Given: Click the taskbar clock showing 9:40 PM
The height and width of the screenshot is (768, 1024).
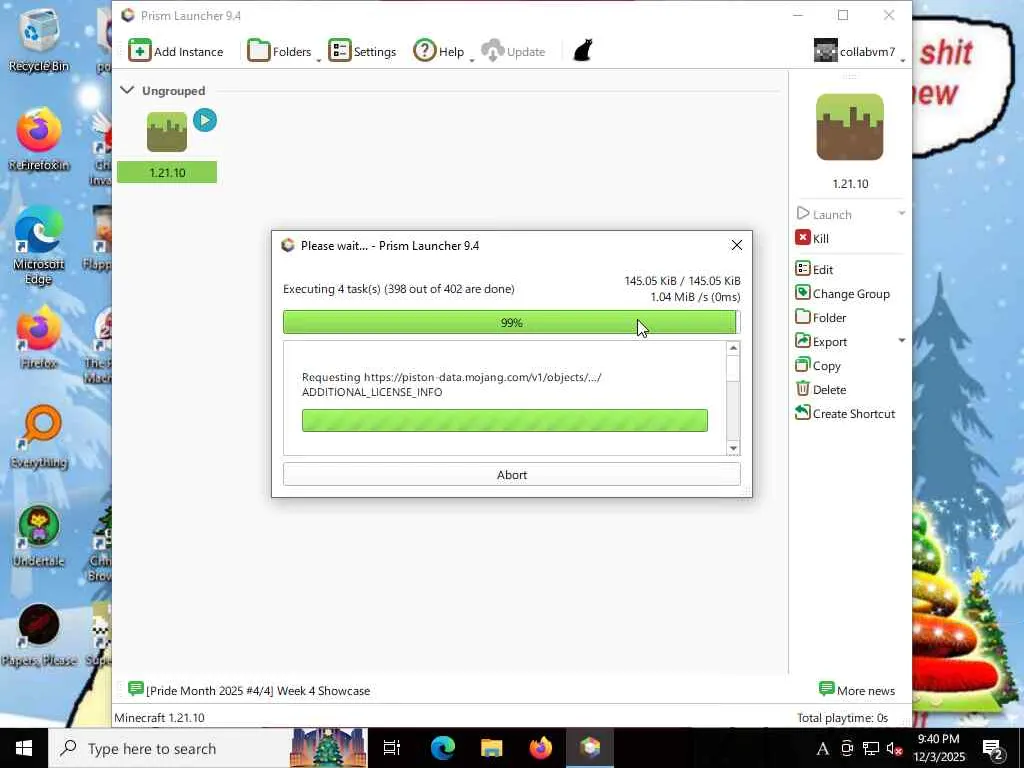Looking at the screenshot, I should 938,748.
